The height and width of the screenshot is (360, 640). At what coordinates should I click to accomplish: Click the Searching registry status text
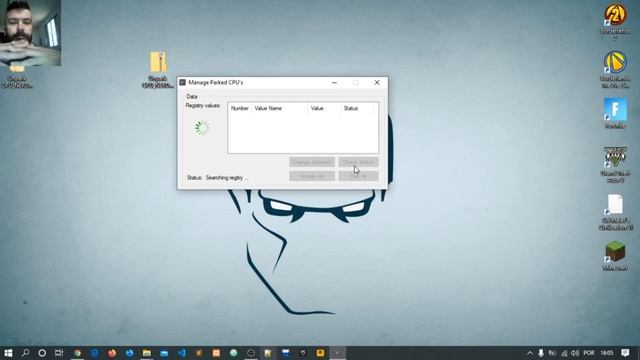click(227, 178)
